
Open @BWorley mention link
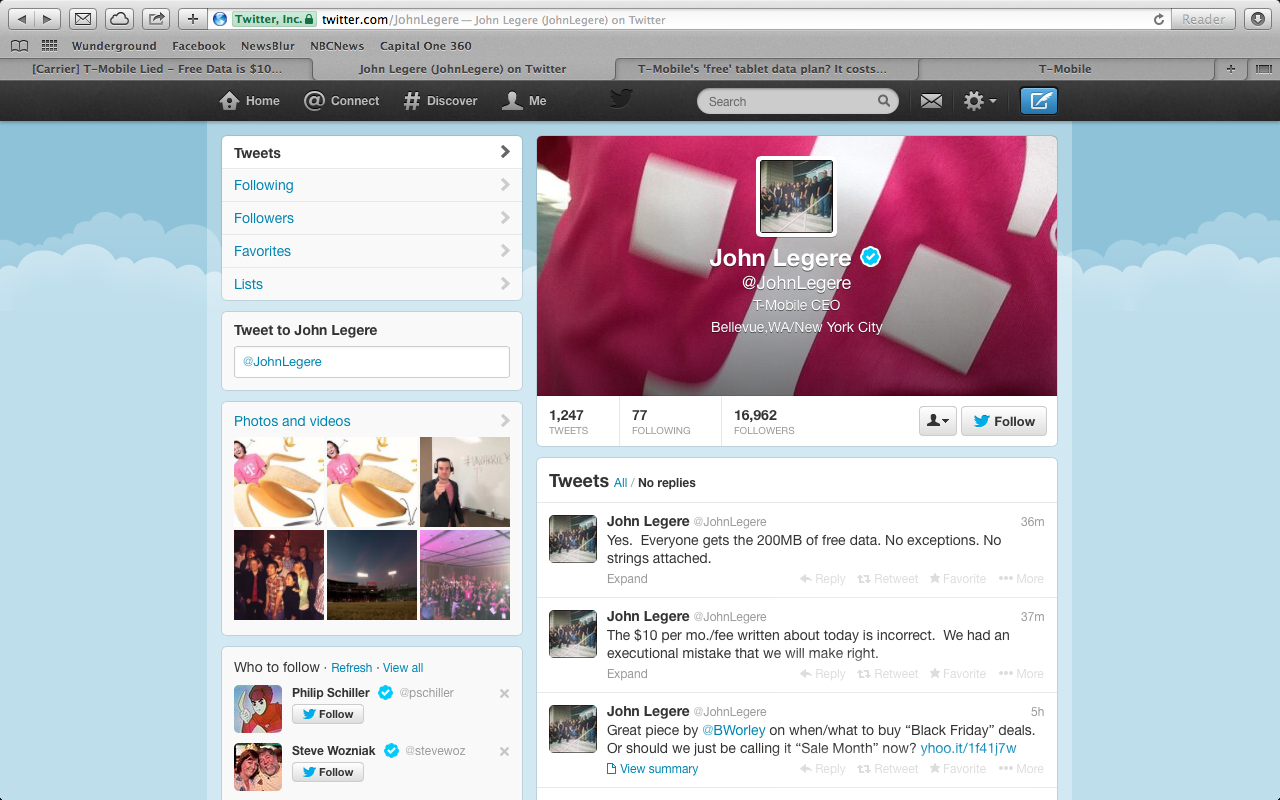733,730
